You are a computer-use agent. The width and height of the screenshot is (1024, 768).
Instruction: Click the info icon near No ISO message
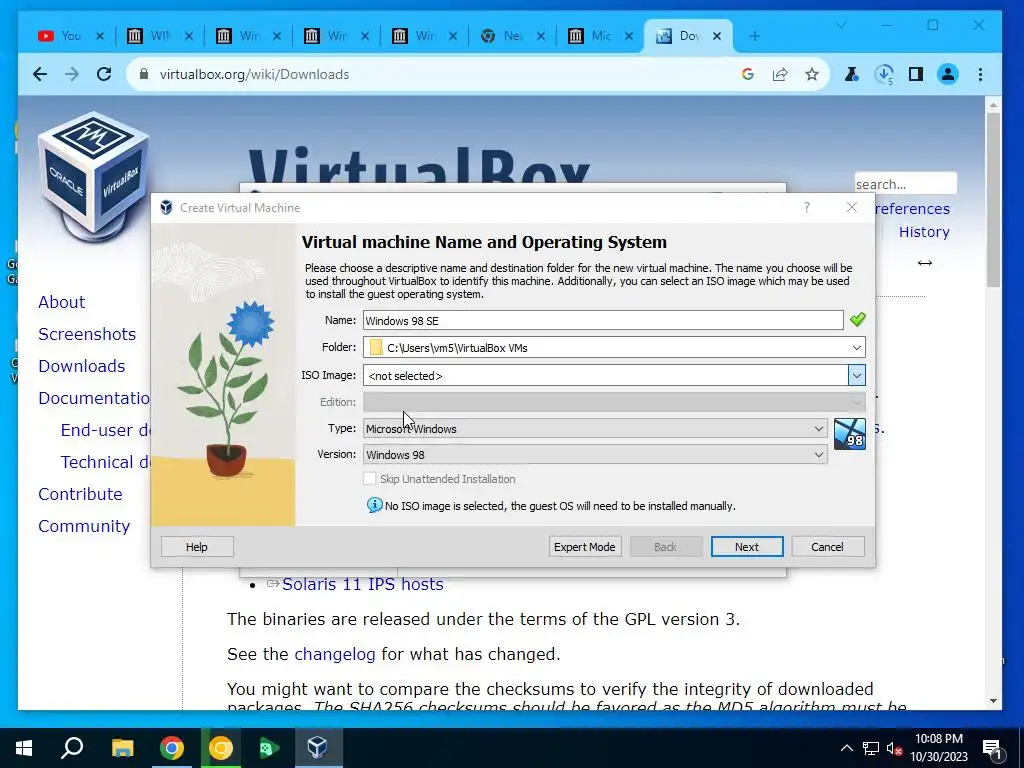(374, 505)
